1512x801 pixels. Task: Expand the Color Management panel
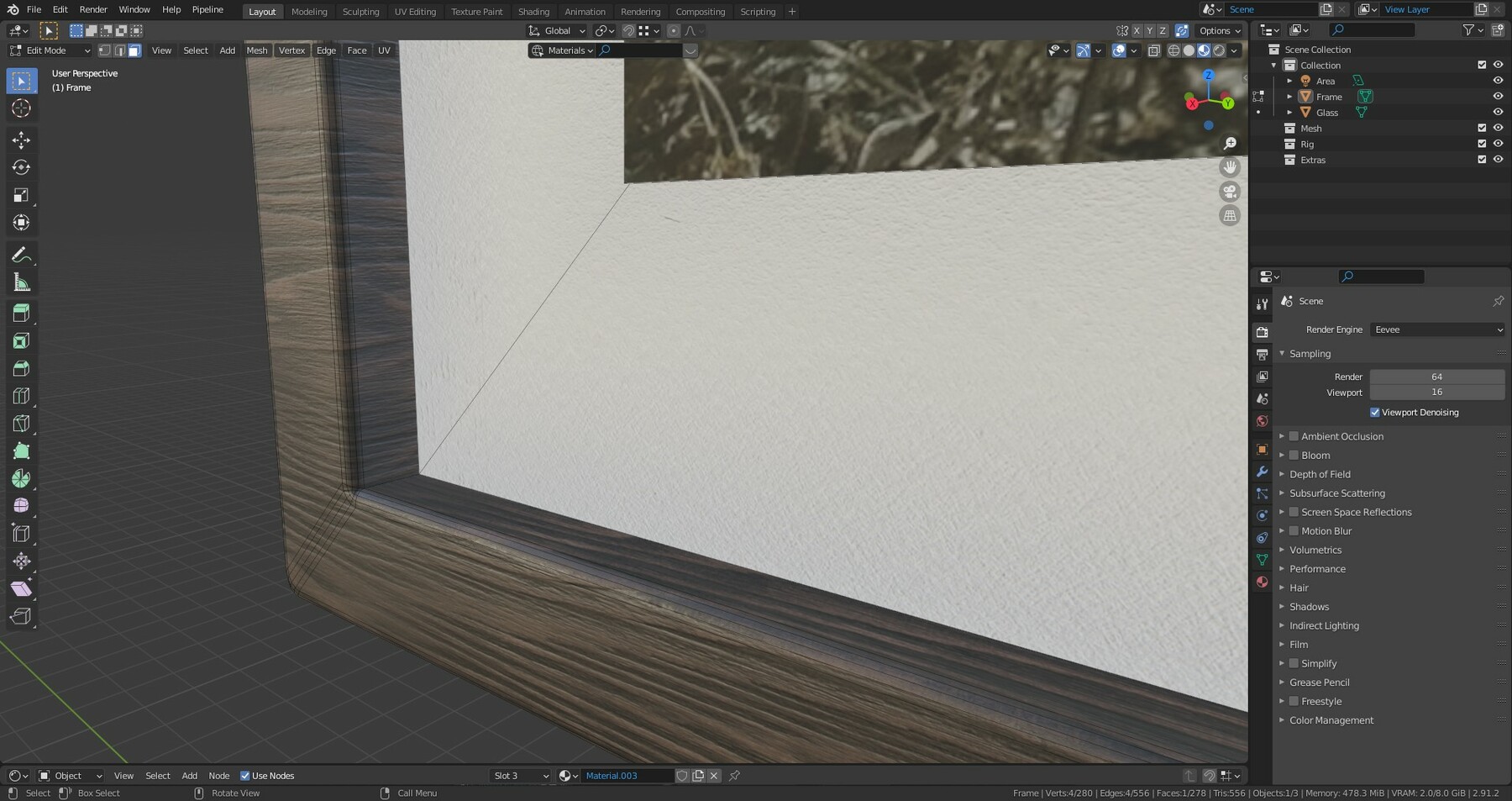[1331, 720]
